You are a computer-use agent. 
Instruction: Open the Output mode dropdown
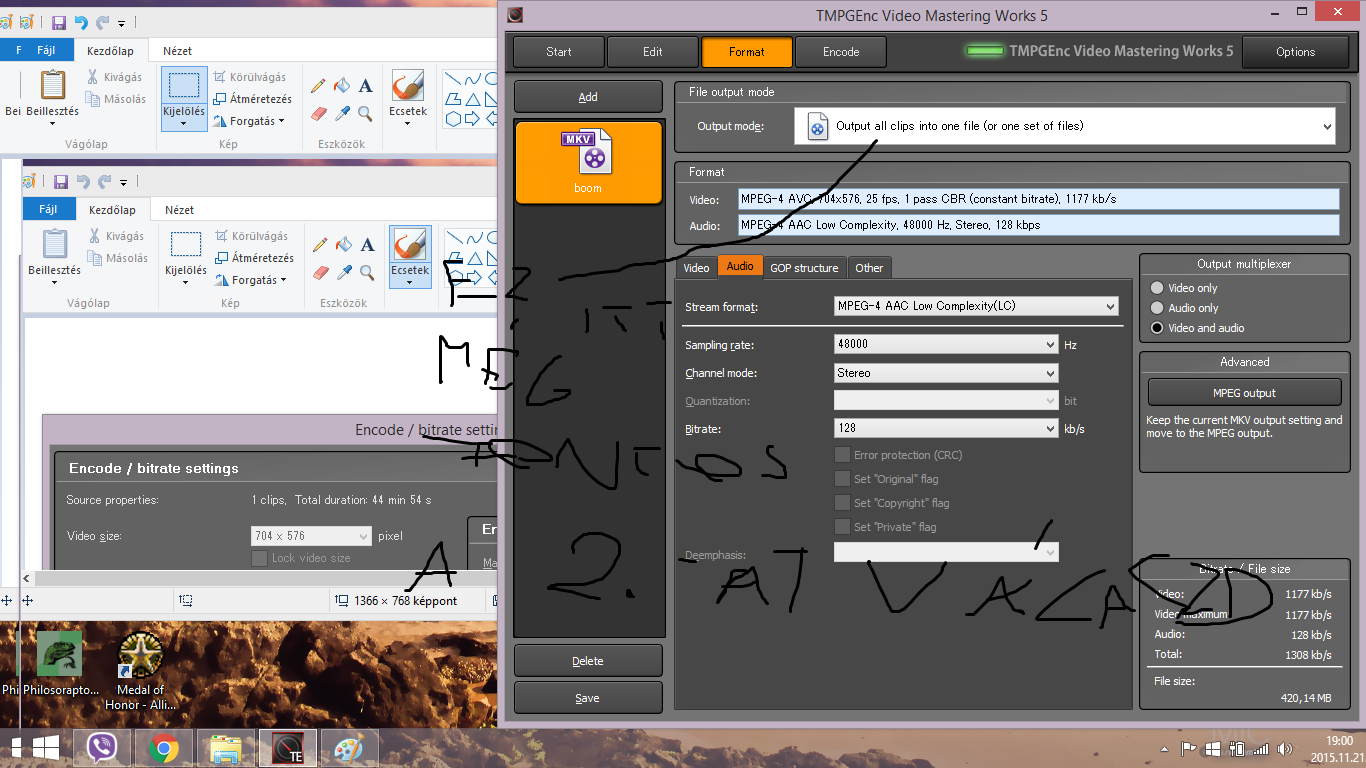pos(1065,126)
